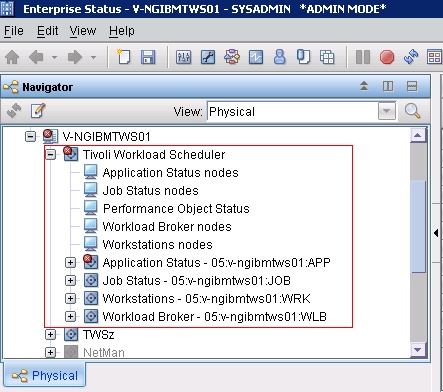Viewport: 443px width, 392px height.
Task: Open the Properties editor sliders icon
Action: [183, 57]
